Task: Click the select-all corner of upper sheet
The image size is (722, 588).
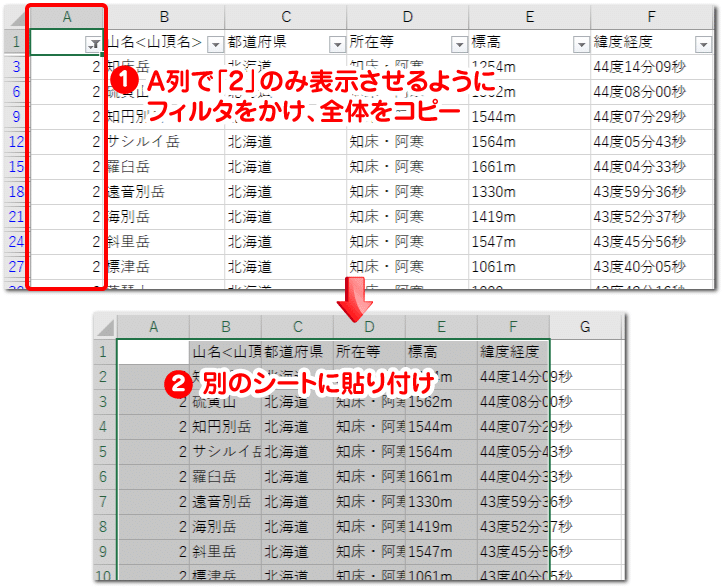Action: 17,17
